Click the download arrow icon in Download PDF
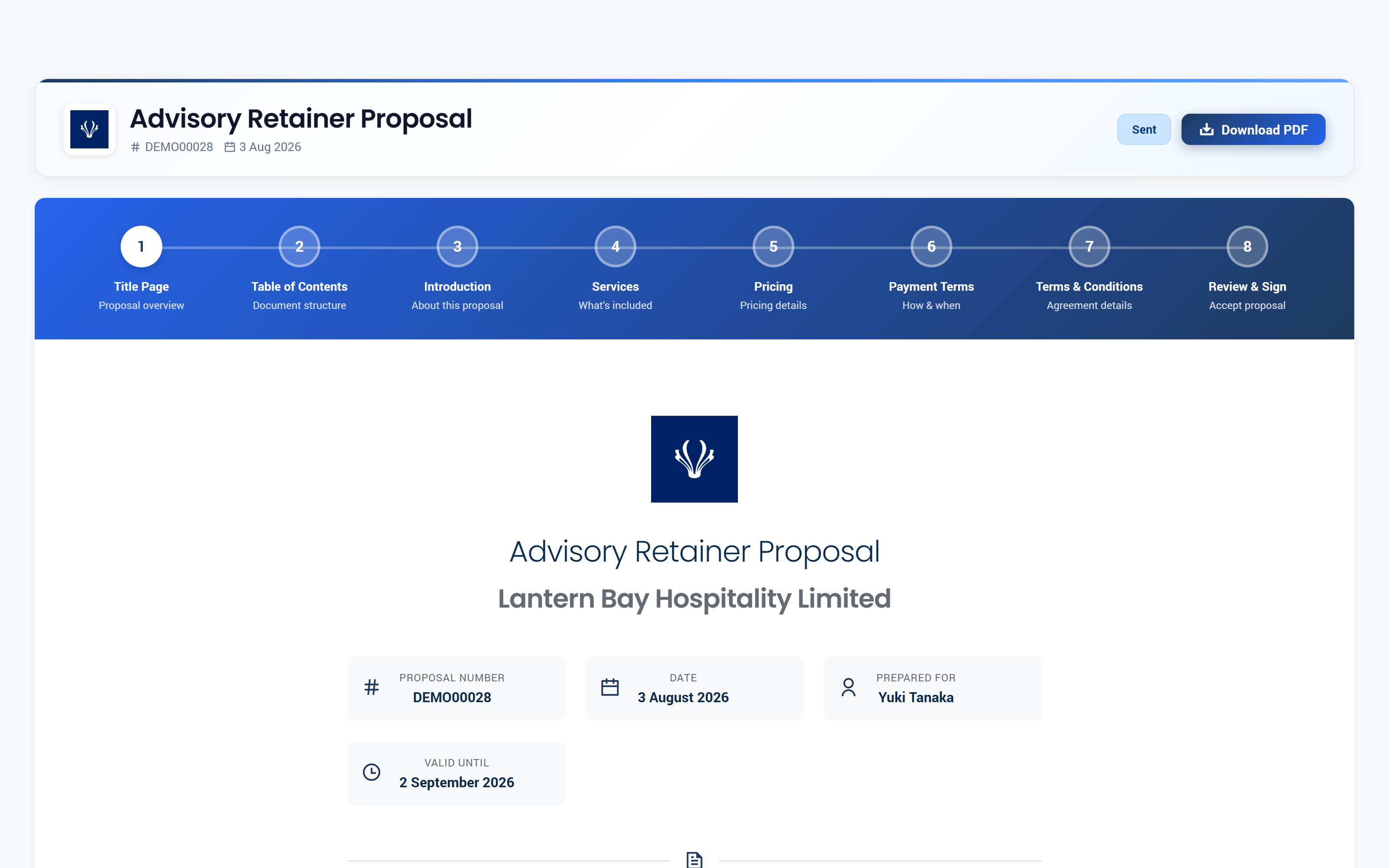The height and width of the screenshot is (868, 1389). click(x=1207, y=130)
